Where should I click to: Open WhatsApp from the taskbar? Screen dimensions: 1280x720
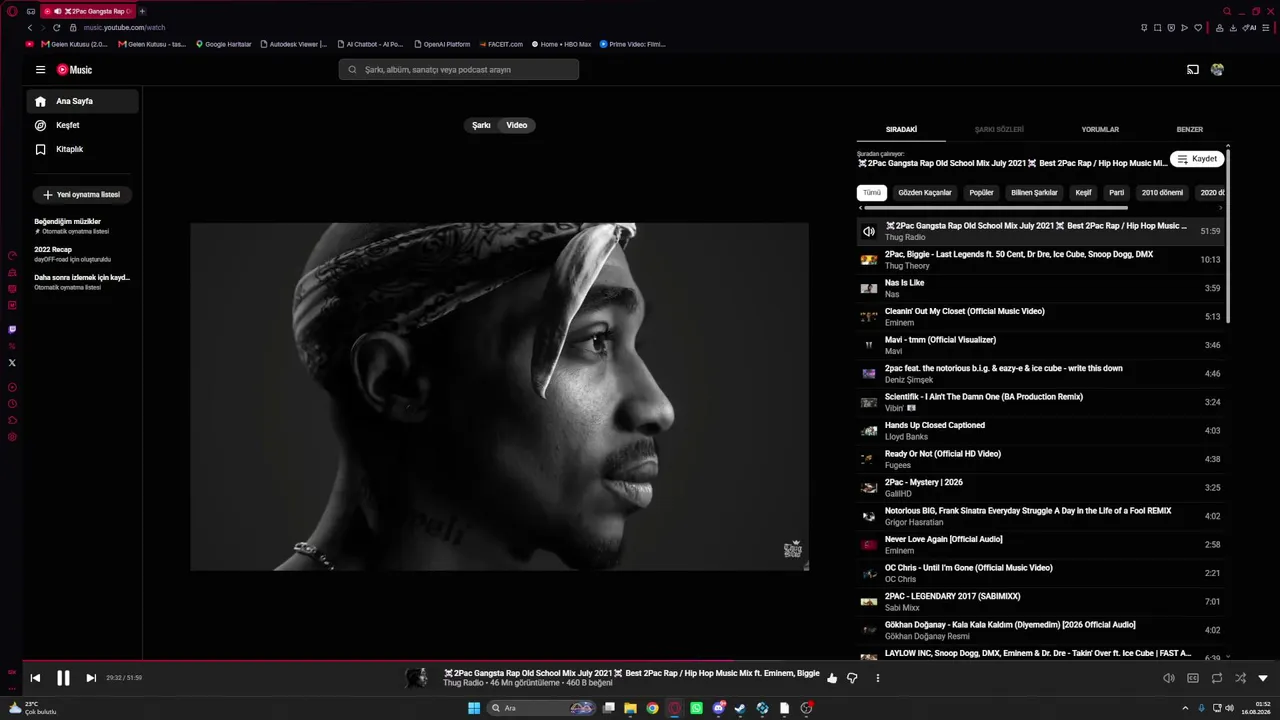coord(696,708)
